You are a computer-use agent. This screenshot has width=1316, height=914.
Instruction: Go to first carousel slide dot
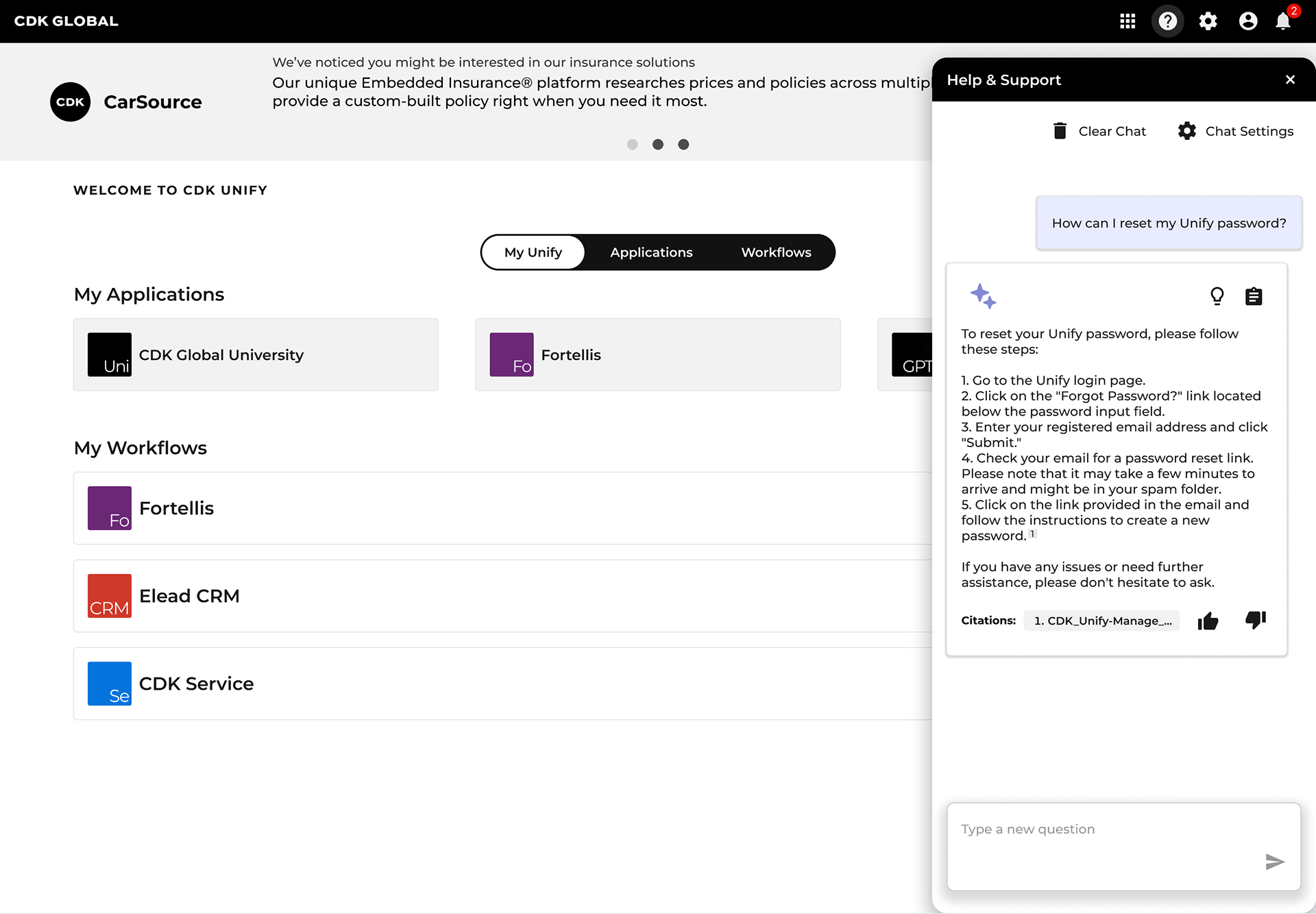(x=633, y=144)
